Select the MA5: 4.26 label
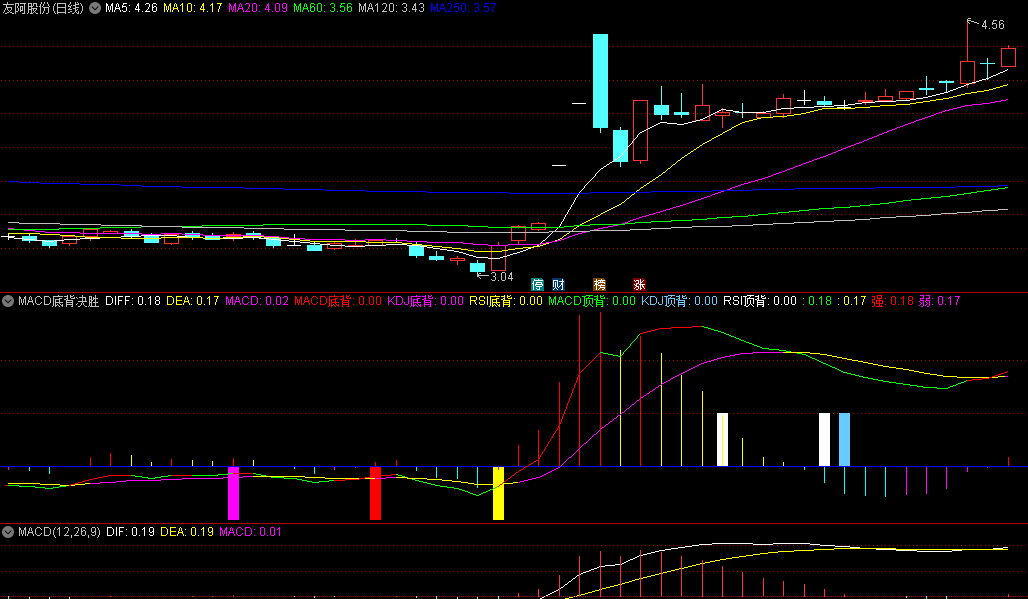 (131, 8)
